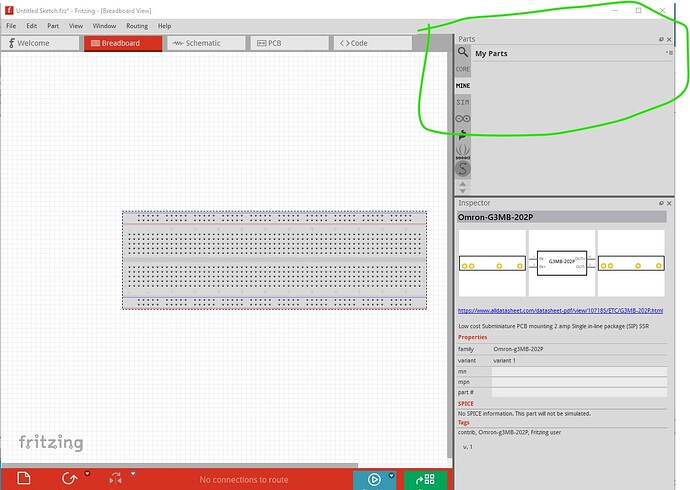Minimize the Fritzing window
The width and height of the screenshot is (690, 490).
point(615,10)
